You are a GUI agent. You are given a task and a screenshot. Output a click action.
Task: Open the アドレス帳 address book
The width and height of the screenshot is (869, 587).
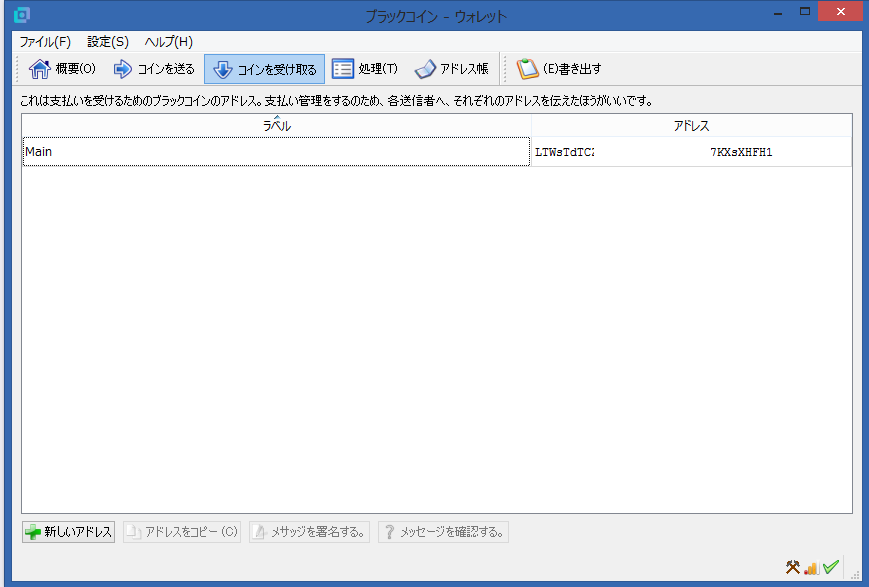point(451,69)
